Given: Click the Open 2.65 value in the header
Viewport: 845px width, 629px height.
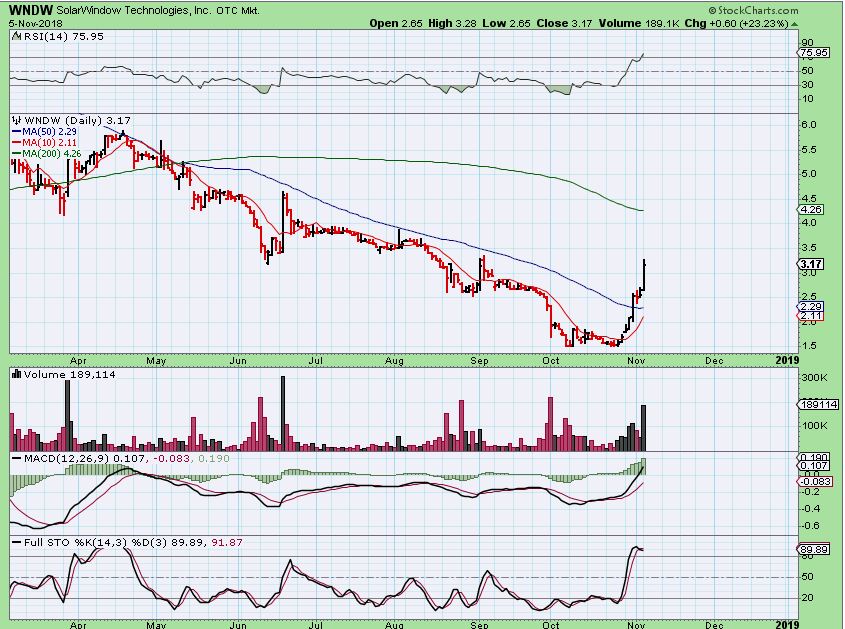Looking at the screenshot, I should point(394,24).
